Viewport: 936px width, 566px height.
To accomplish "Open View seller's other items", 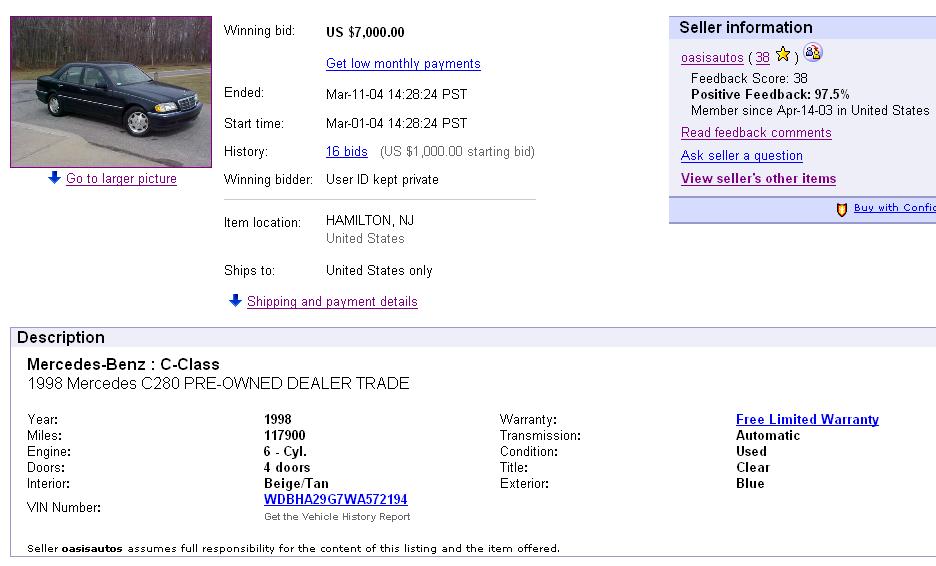I will tap(759, 179).
